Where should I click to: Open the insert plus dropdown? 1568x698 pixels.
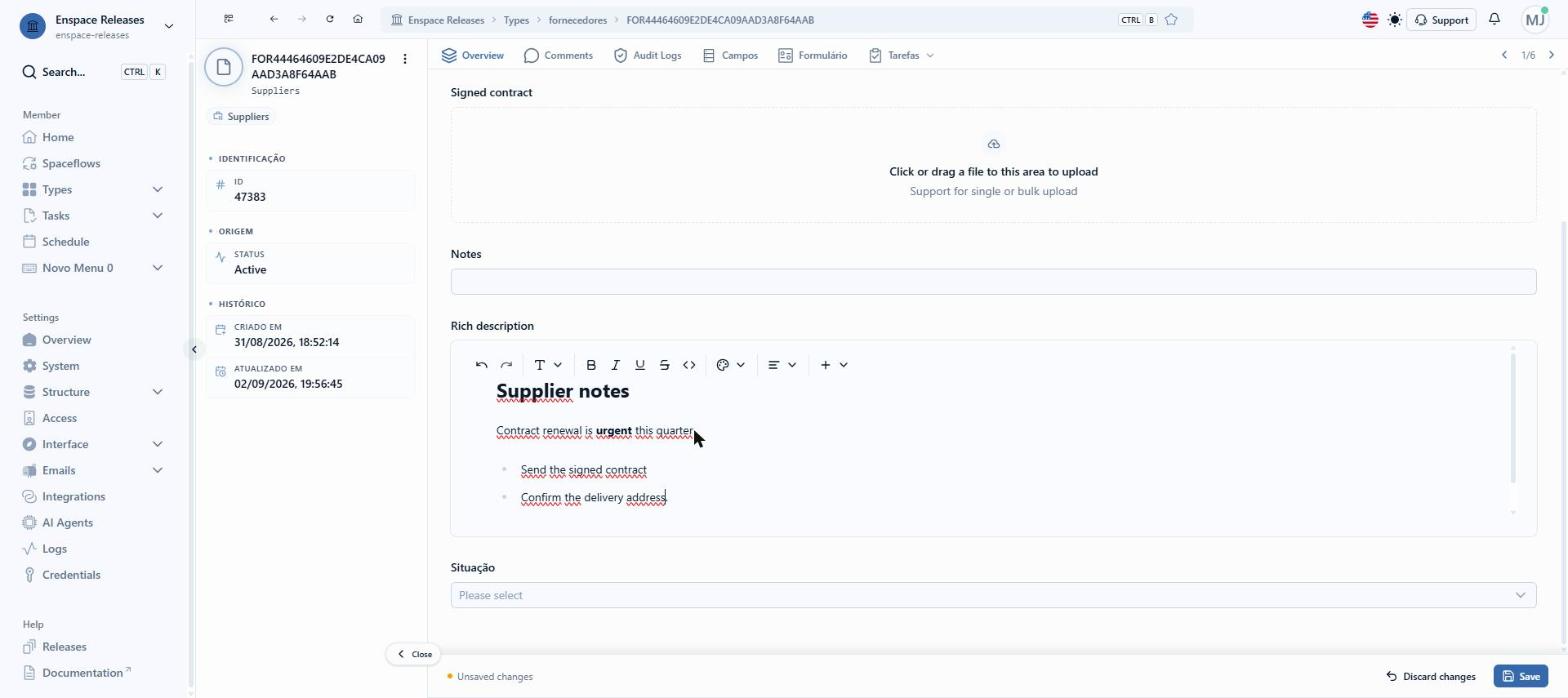(x=834, y=365)
